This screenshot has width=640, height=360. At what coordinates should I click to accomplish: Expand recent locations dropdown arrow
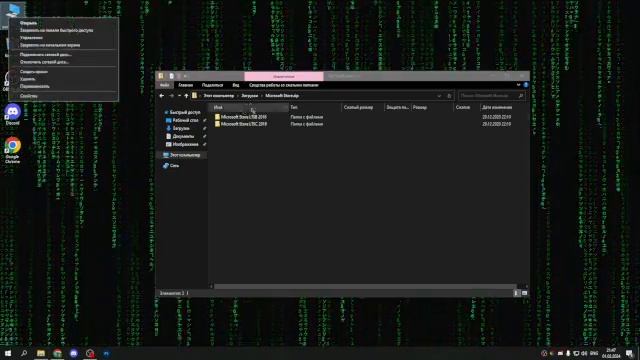coord(179,96)
